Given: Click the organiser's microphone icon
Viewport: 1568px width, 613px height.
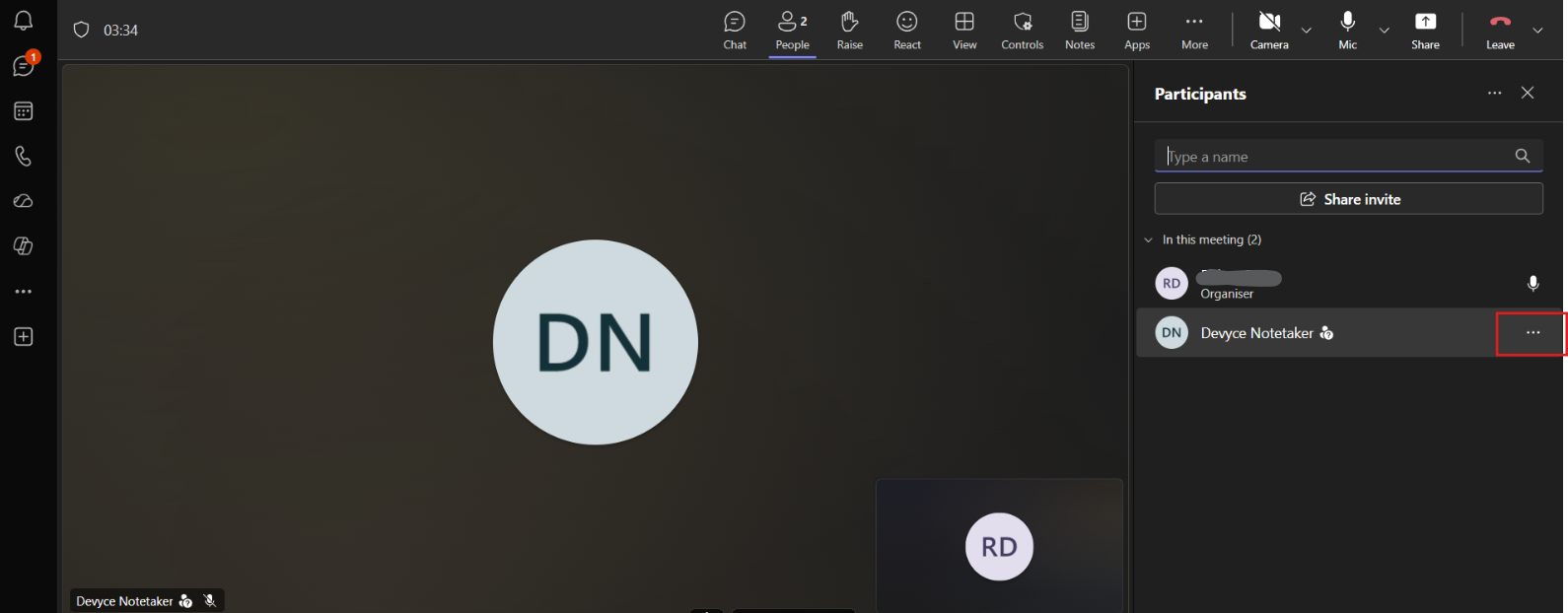Looking at the screenshot, I should click(x=1533, y=284).
